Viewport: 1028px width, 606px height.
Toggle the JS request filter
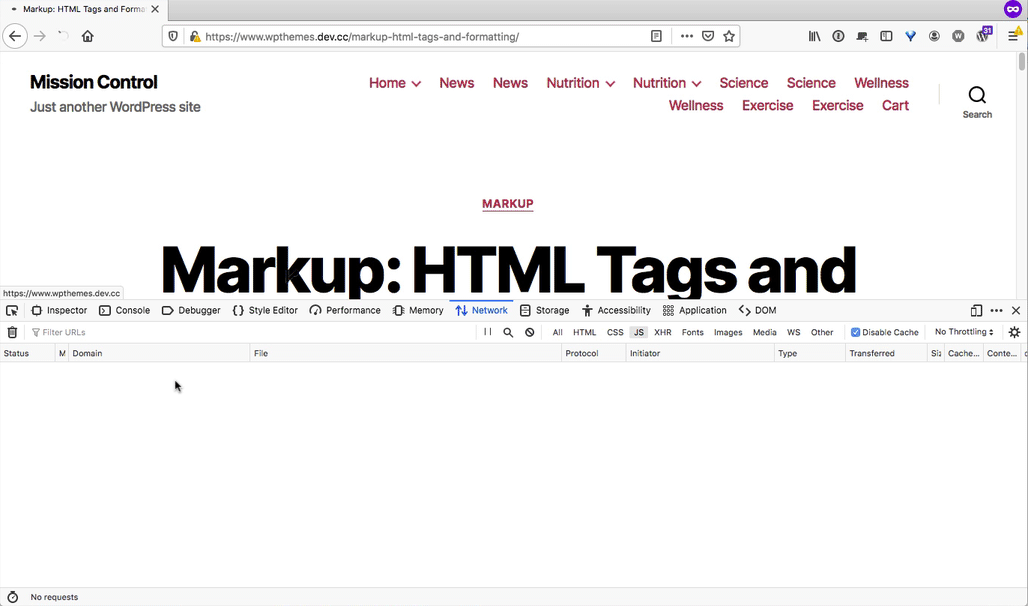[638, 332]
